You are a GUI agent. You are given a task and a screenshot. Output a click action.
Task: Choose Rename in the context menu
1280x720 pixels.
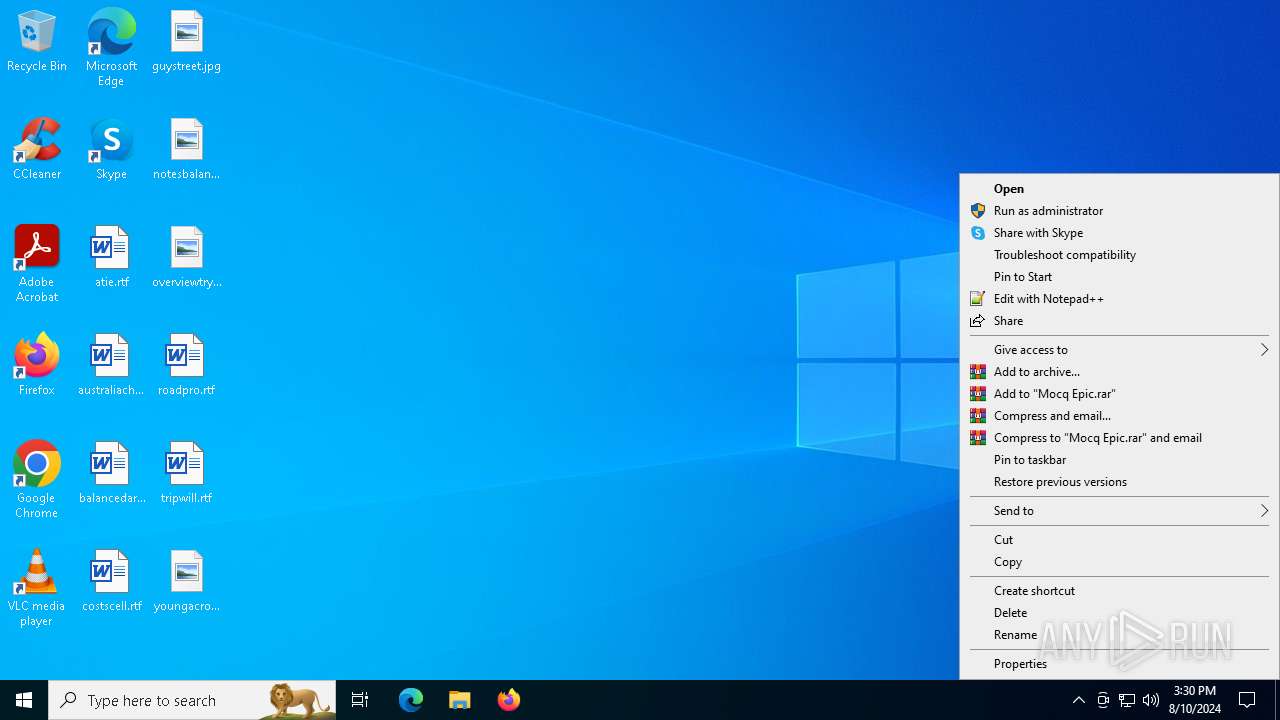tap(1119, 635)
